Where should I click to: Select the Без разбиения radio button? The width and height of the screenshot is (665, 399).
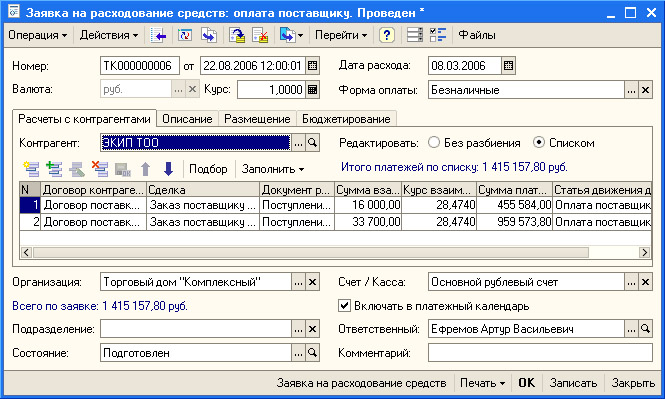click(x=433, y=142)
